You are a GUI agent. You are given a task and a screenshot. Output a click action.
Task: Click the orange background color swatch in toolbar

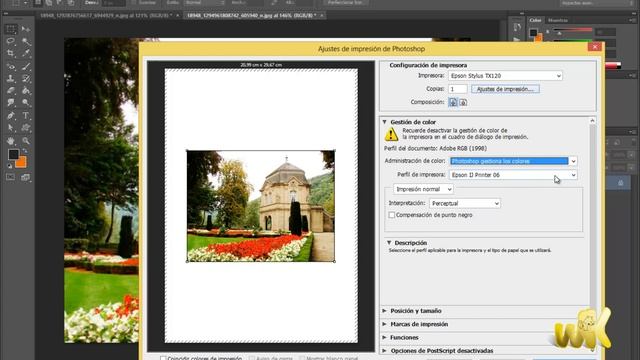point(22,163)
